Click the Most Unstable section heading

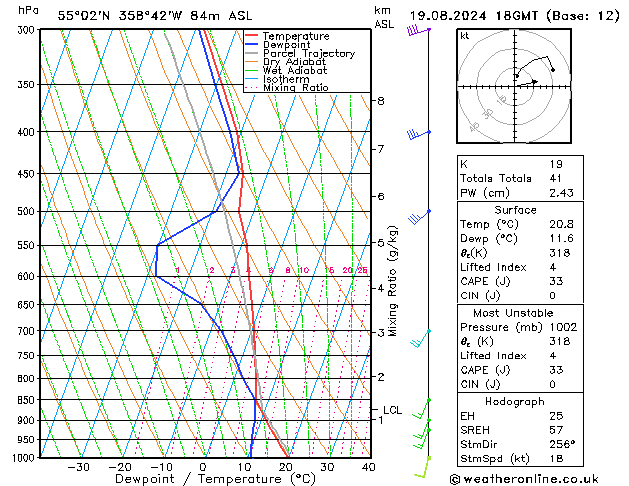(x=513, y=313)
